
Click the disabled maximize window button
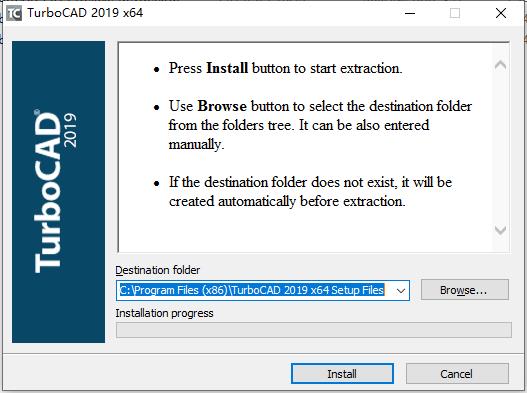[x=455, y=13]
